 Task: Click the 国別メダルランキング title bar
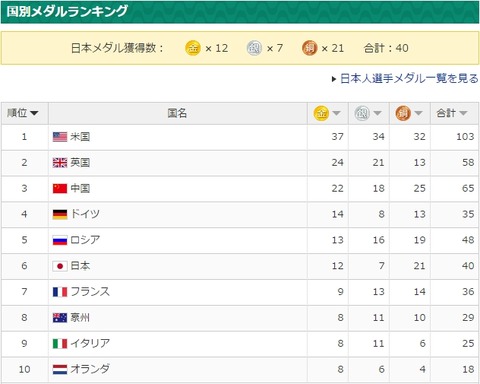[240, 12]
